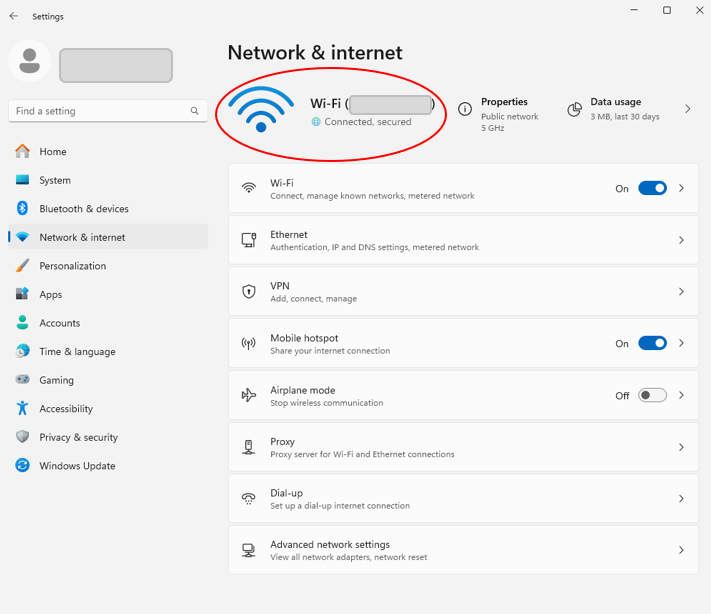Click the Properties info icon
Image resolution: width=711 pixels, height=614 pixels.
point(465,109)
